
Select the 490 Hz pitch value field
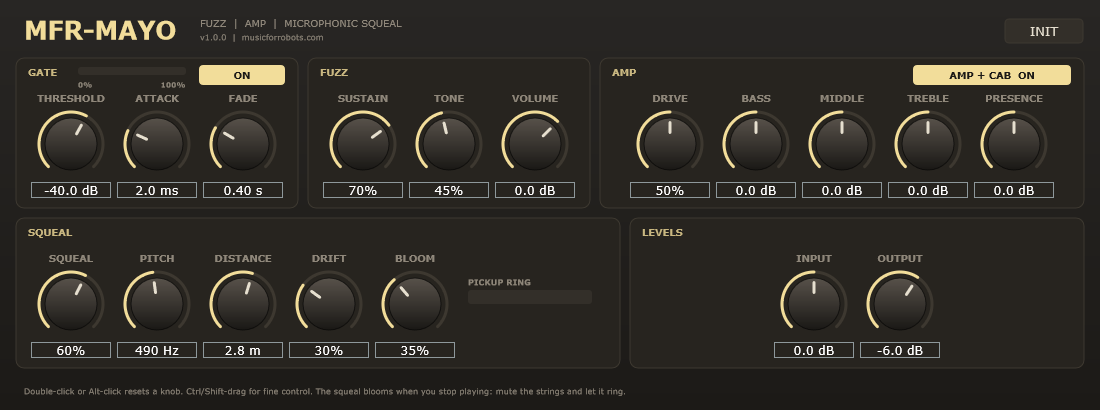tap(157, 350)
